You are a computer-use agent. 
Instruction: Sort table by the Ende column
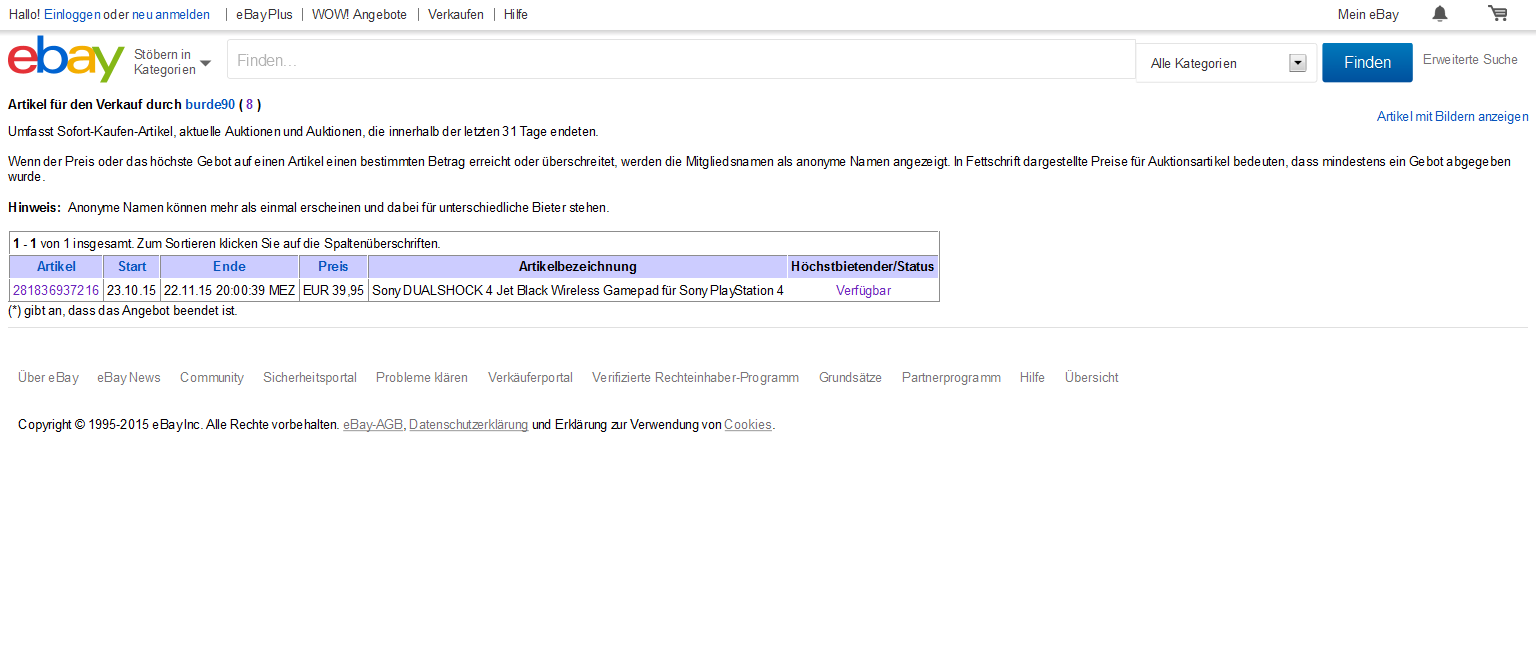click(229, 267)
